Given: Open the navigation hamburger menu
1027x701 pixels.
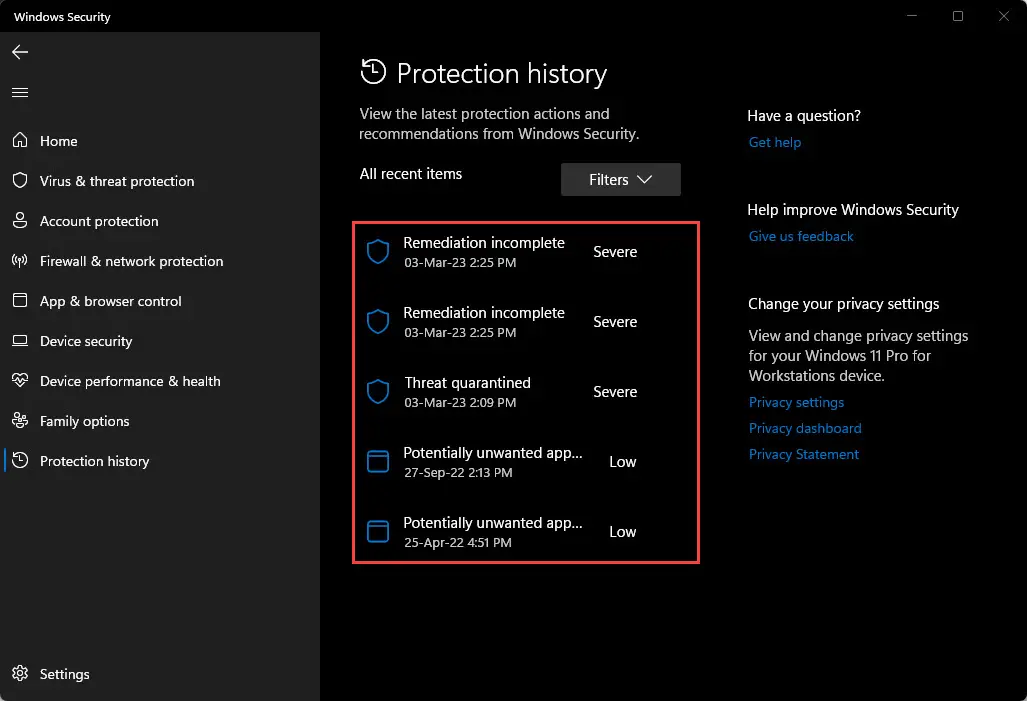Looking at the screenshot, I should click(x=19, y=92).
